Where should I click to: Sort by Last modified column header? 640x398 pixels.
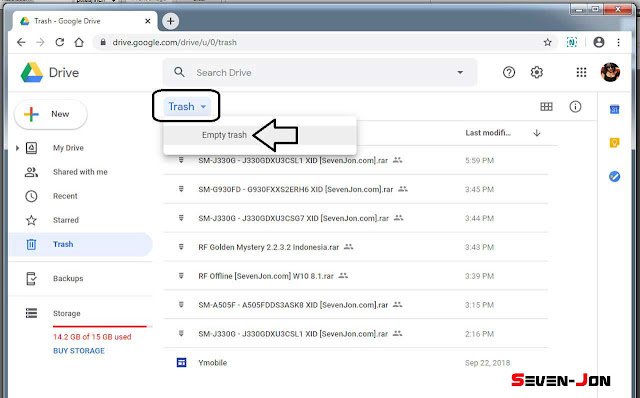click(488, 133)
